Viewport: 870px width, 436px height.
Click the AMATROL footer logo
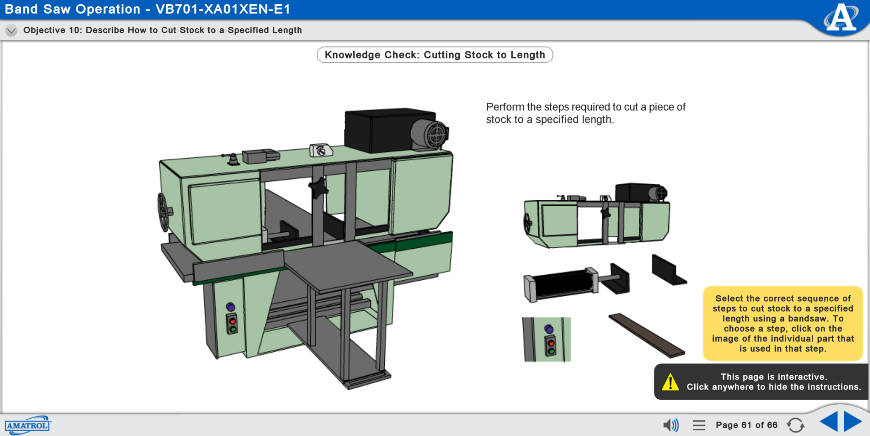tap(28, 425)
